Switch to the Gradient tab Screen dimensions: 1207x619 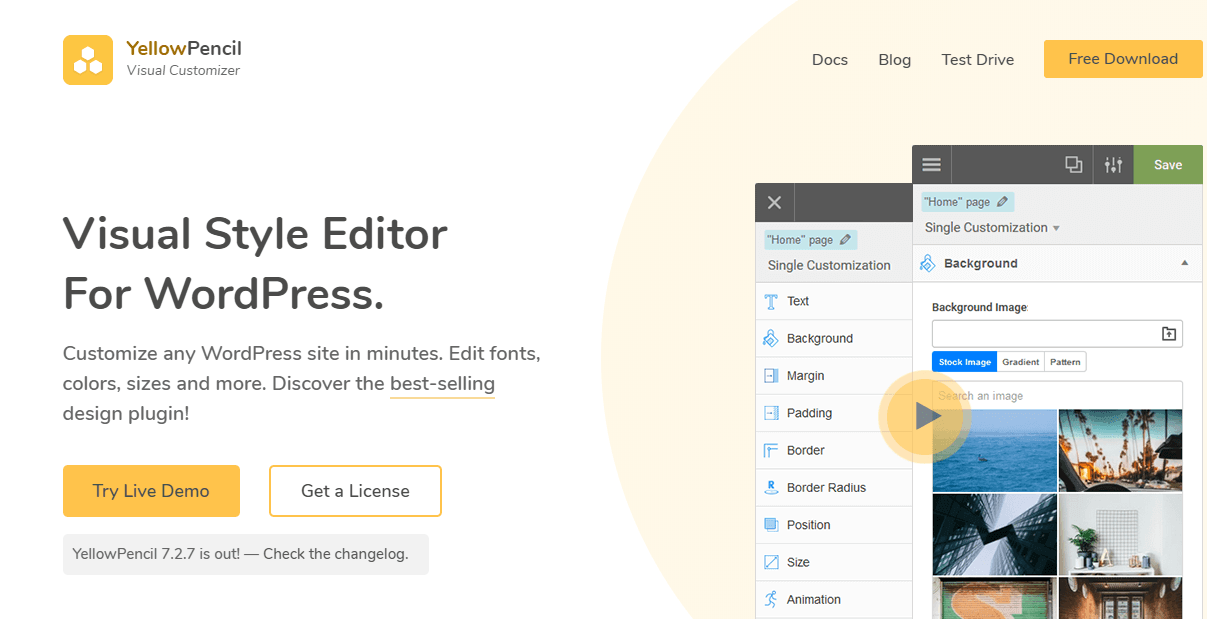[1022, 362]
